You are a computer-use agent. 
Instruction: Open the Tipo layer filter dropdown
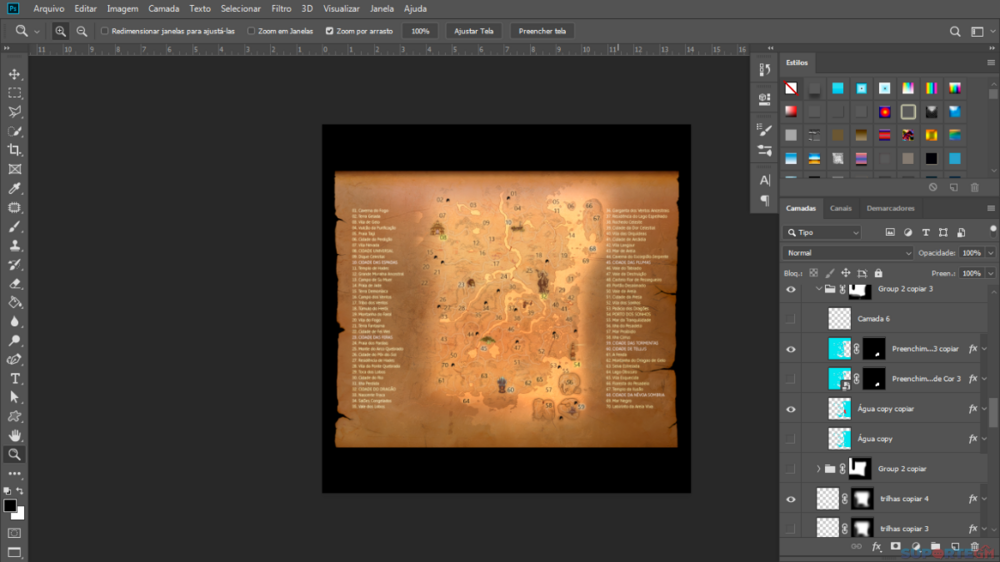pos(822,232)
